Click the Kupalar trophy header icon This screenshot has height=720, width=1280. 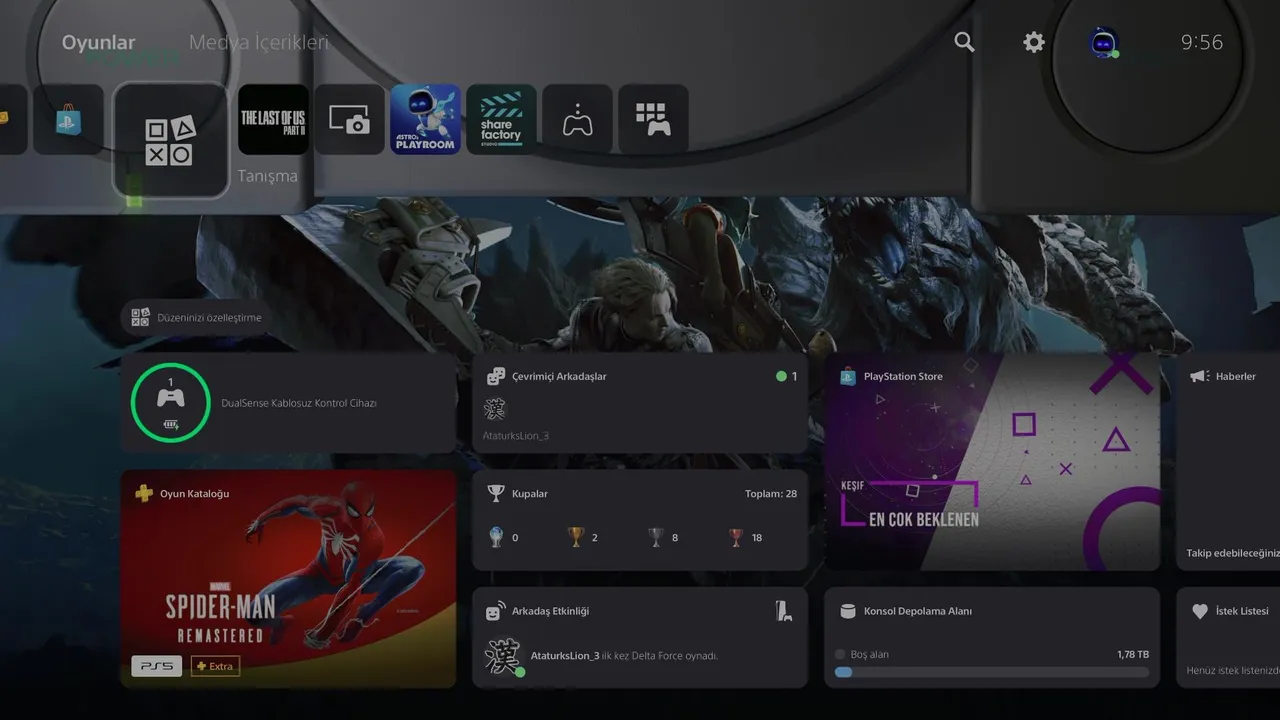(x=496, y=493)
